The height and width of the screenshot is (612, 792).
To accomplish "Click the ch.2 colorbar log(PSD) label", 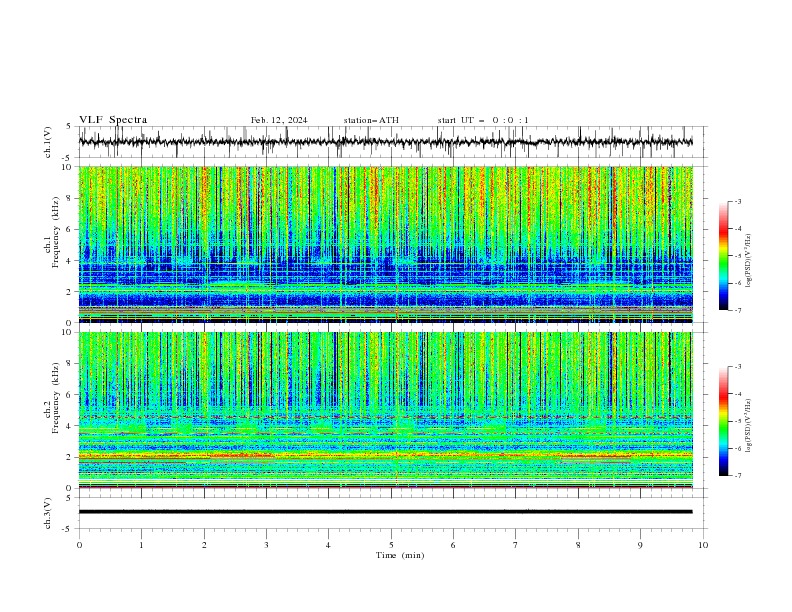I will point(748,425).
